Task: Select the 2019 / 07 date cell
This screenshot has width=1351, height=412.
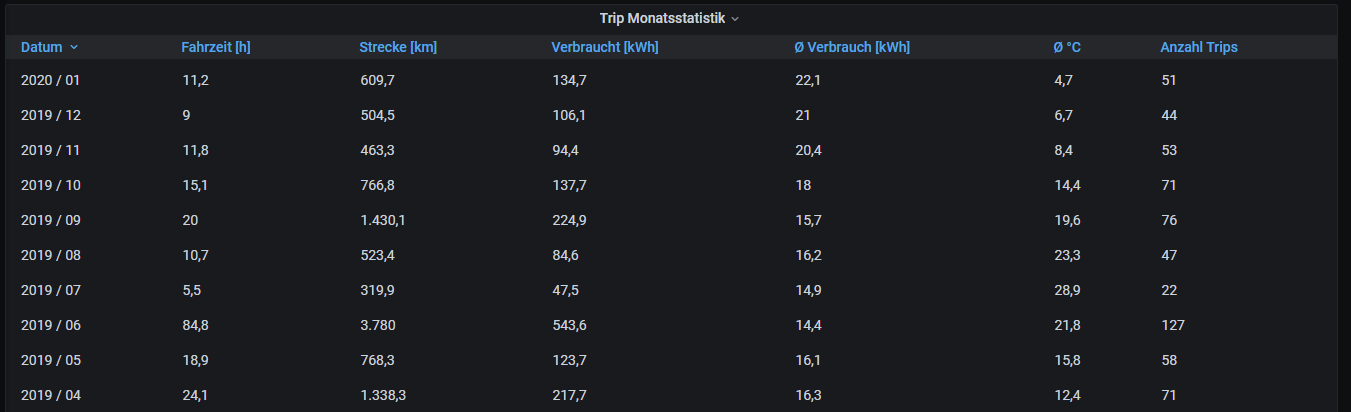Action: pyautogui.click(x=49, y=290)
